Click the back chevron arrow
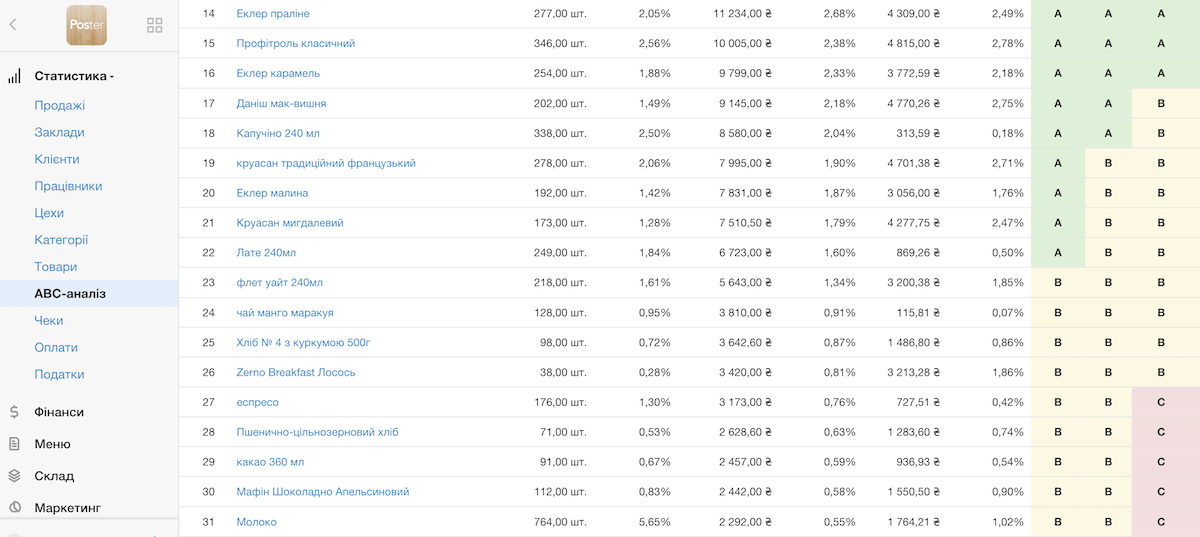Viewport: 1200px width, 537px height. 13,25
